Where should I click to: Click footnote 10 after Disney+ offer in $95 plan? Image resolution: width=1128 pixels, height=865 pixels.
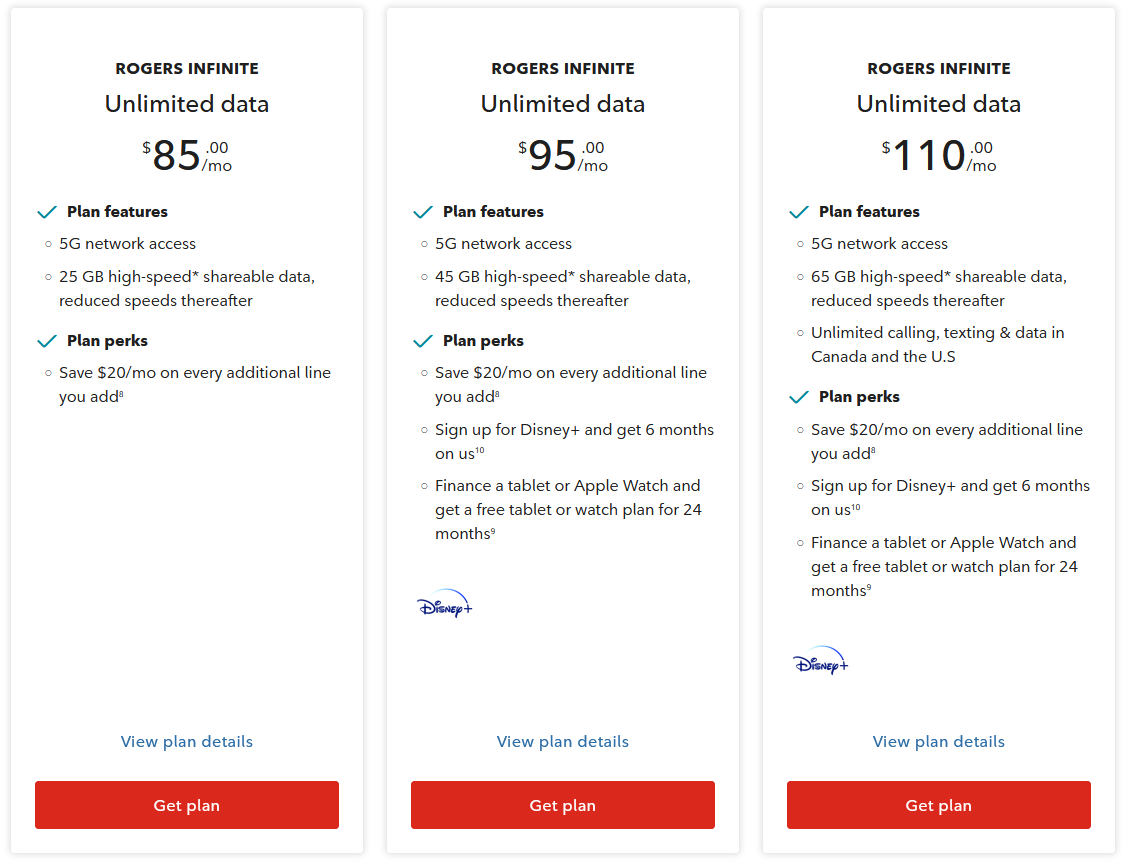(x=480, y=451)
